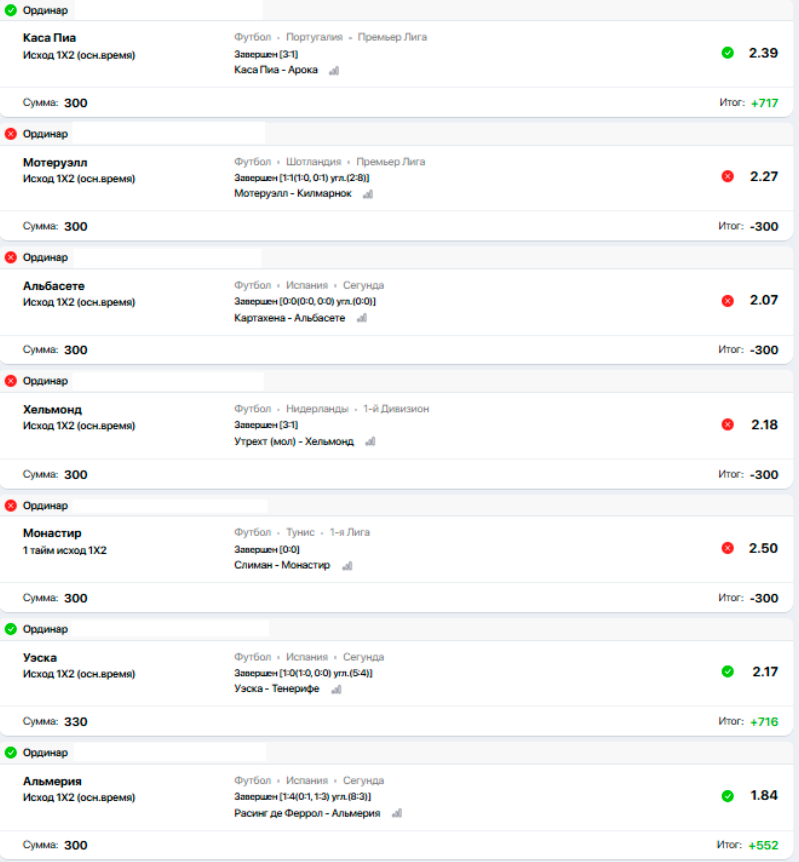Viewport: 799px width, 862px height.
Task: Click statistics icon beside Уэска - Тенерифе
Action: coord(336,690)
